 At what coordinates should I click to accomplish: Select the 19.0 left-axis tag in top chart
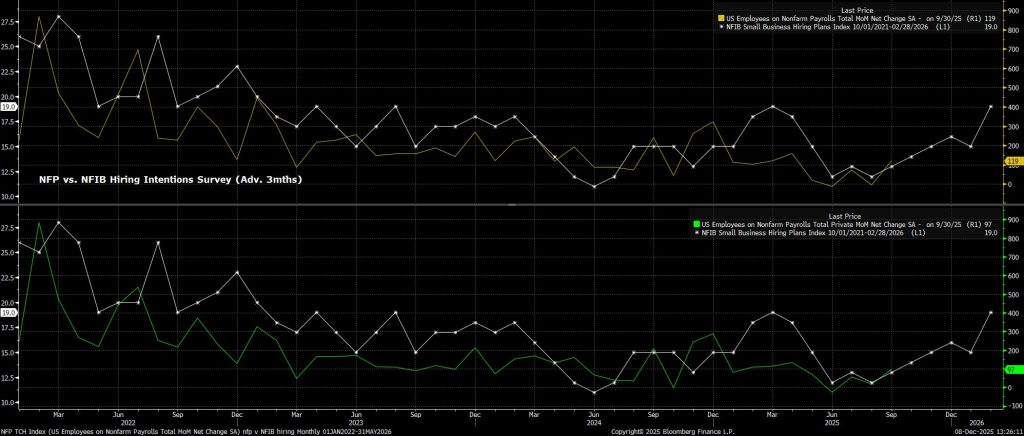click(9, 106)
